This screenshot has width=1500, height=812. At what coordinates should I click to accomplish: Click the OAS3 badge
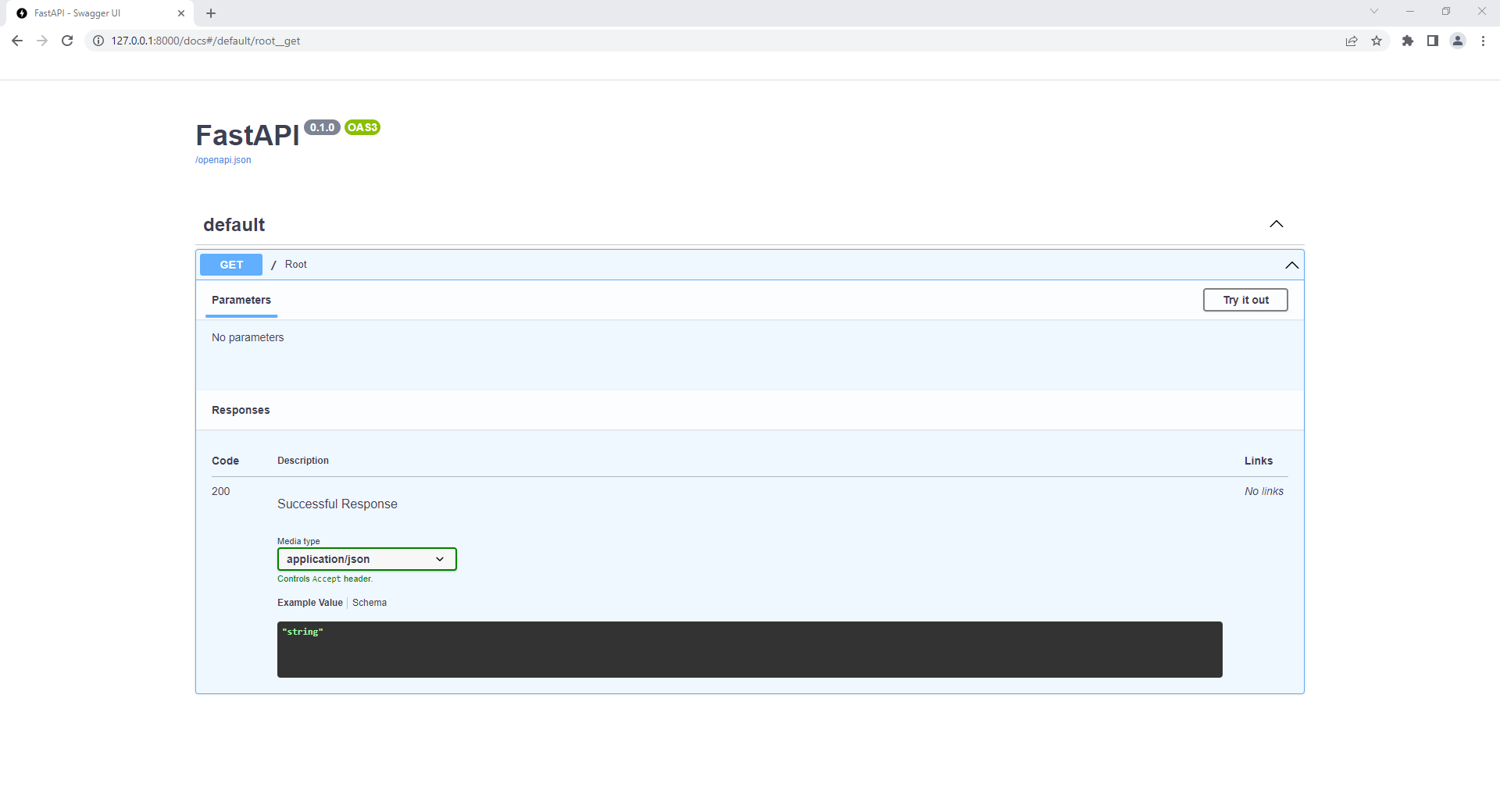(x=362, y=127)
